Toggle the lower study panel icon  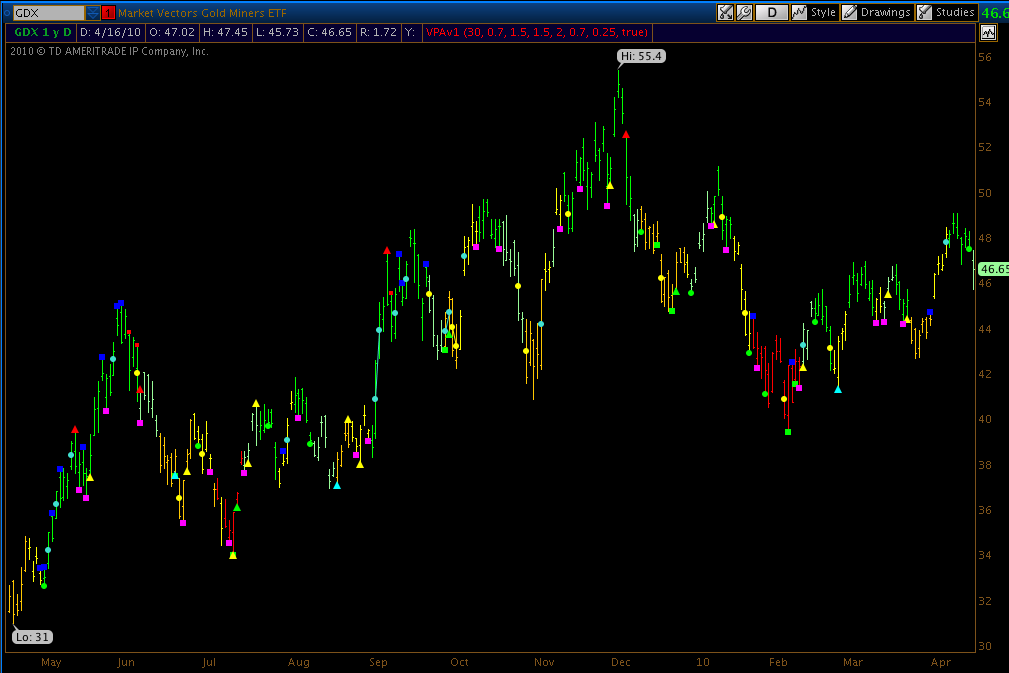pyautogui.click(x=988, y=32)
